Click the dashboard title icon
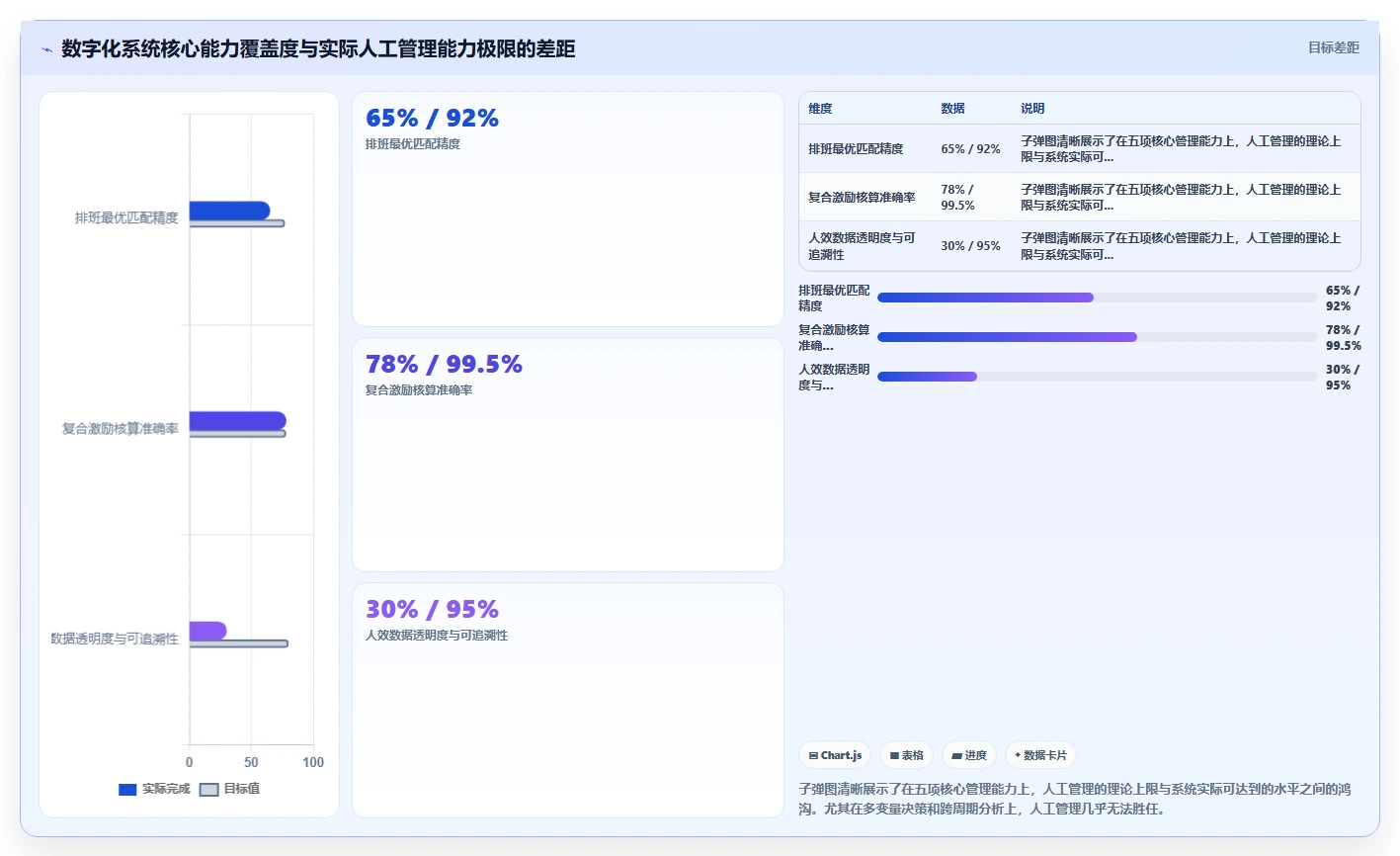Viewport: 1400px width, 856px height. click(x=46, y=49)
